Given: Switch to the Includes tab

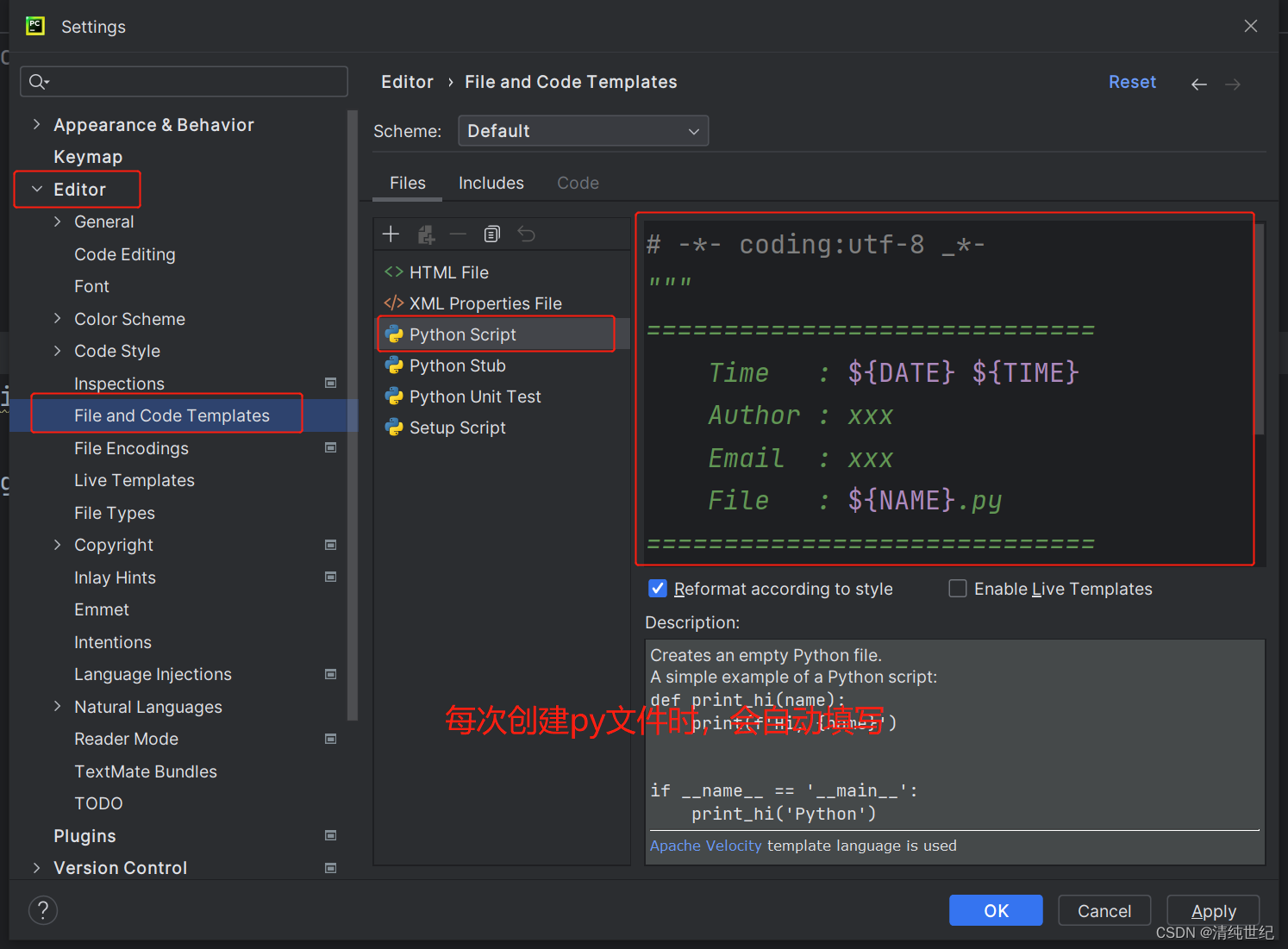Looking at the screenshot, I should pyautogui.click(x=491, y=183).
